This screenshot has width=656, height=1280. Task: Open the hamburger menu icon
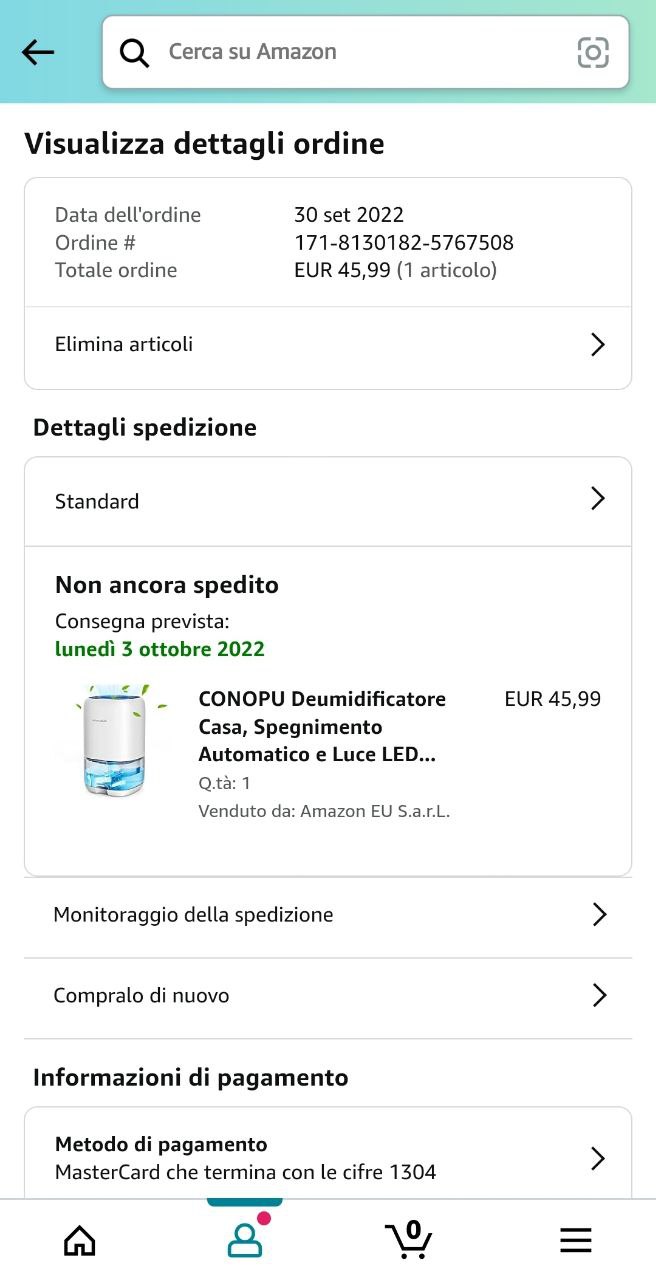(x=575, y=1240)
